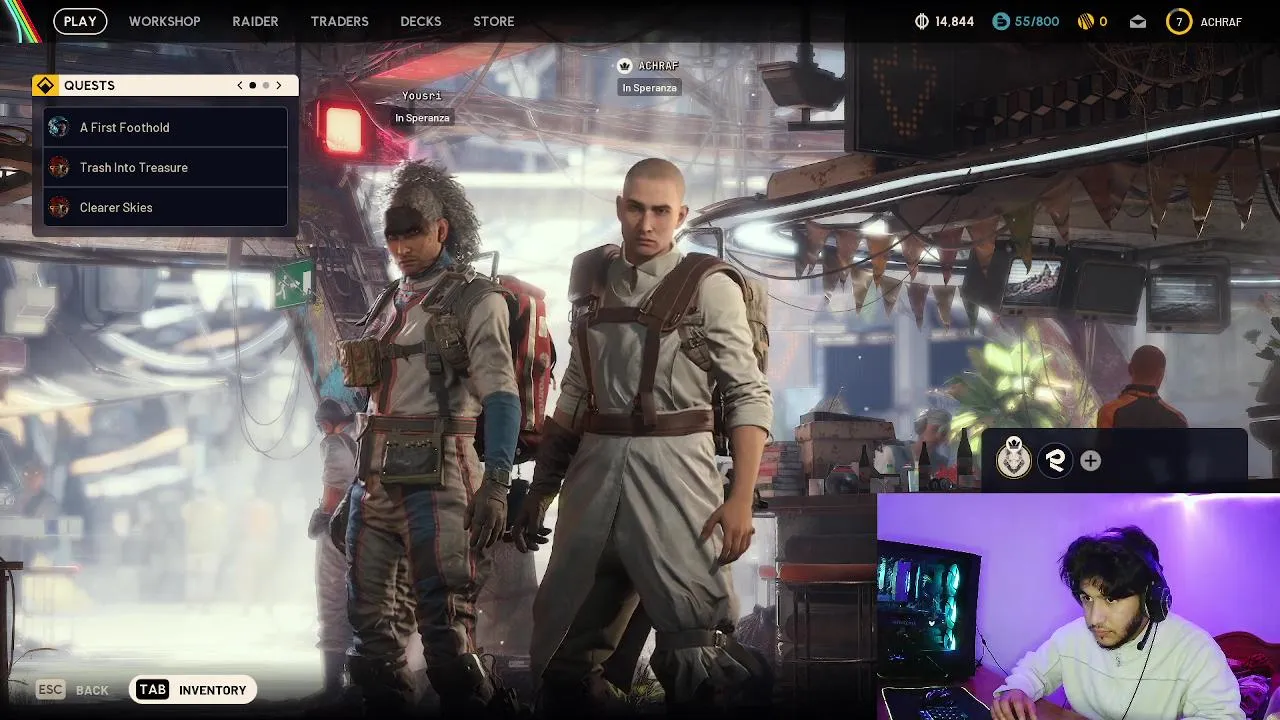Open the DECKS tab

pos(420,21)
